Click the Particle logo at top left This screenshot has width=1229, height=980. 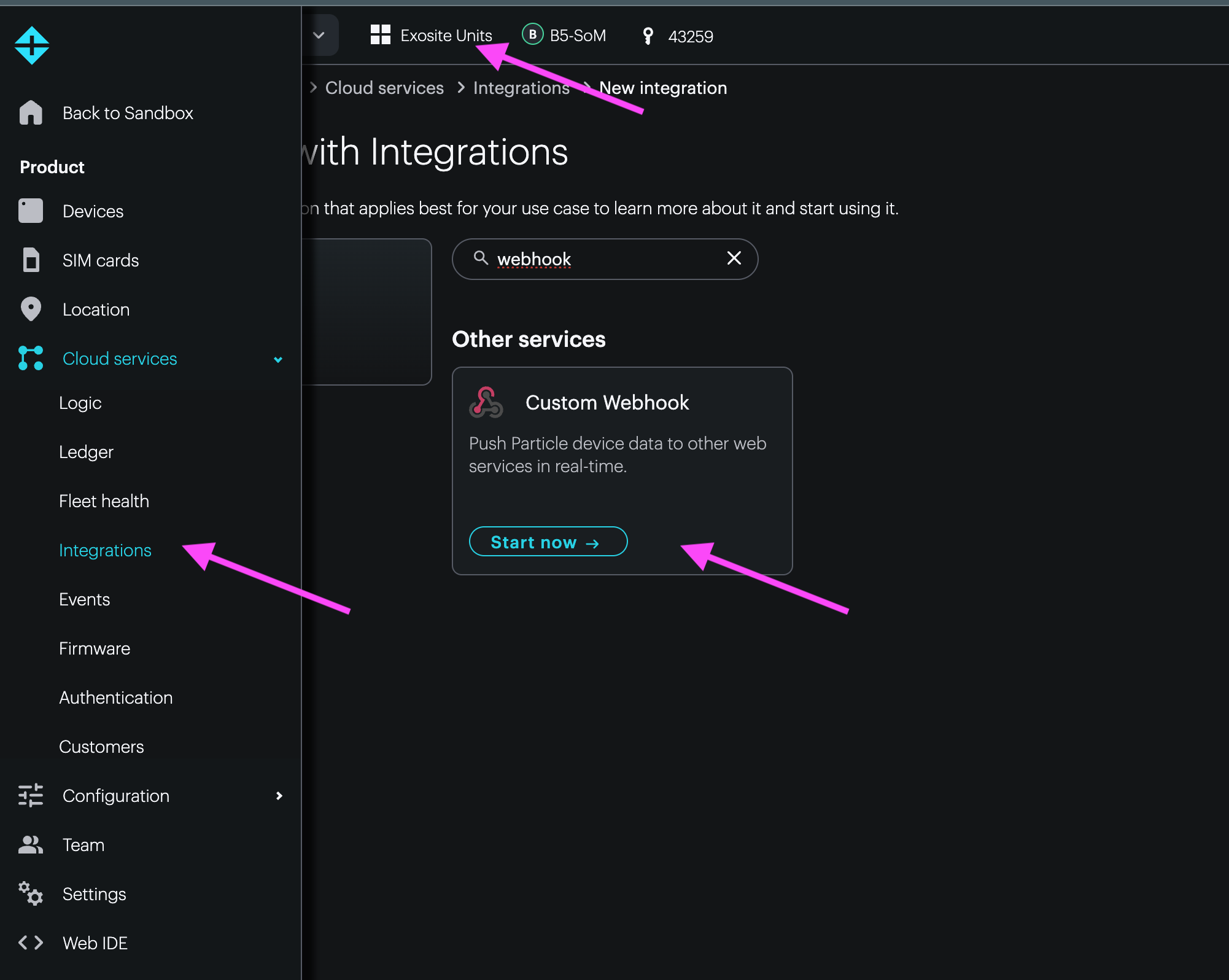click(x=31, y=45)
